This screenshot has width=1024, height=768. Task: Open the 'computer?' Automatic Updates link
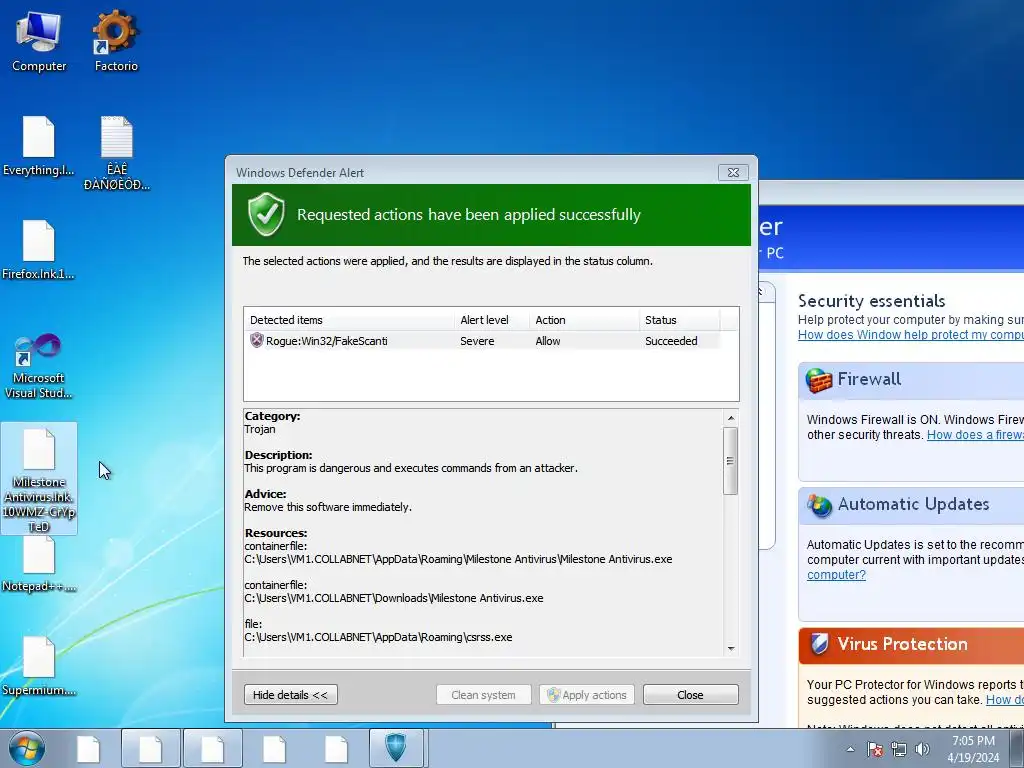click(836, 575)
